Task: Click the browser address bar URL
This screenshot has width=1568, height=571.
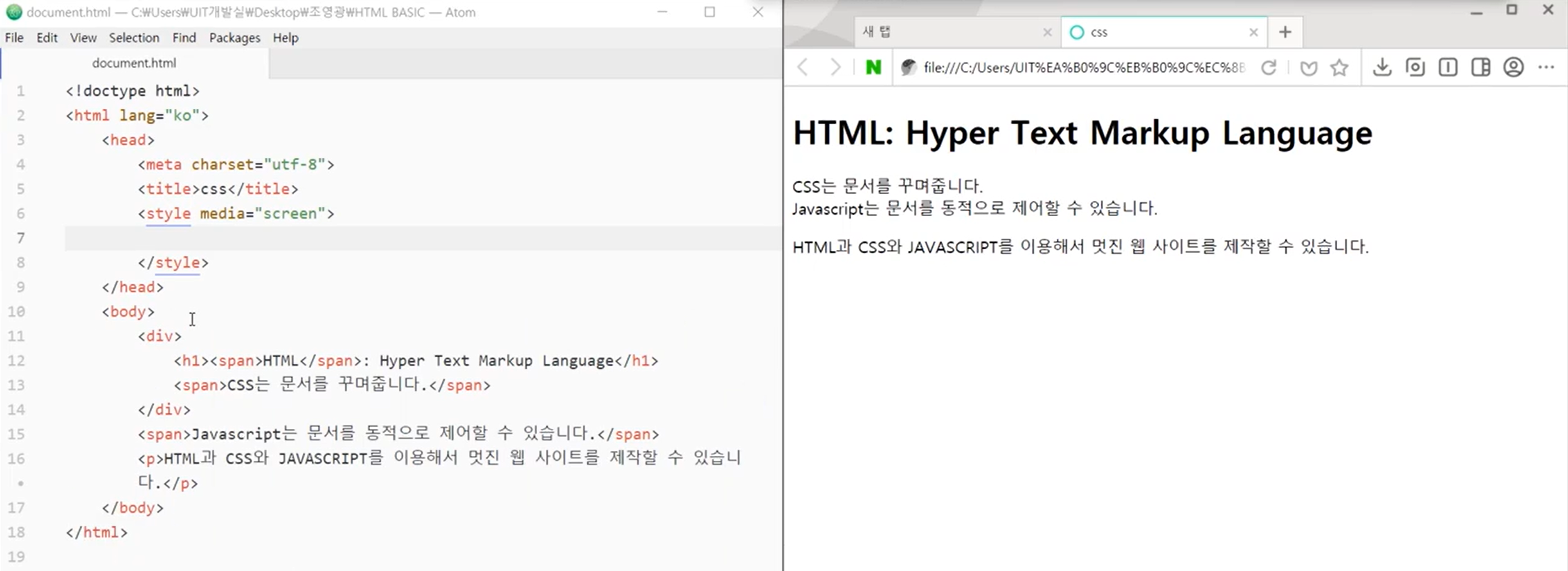Action: point(1084,67)
